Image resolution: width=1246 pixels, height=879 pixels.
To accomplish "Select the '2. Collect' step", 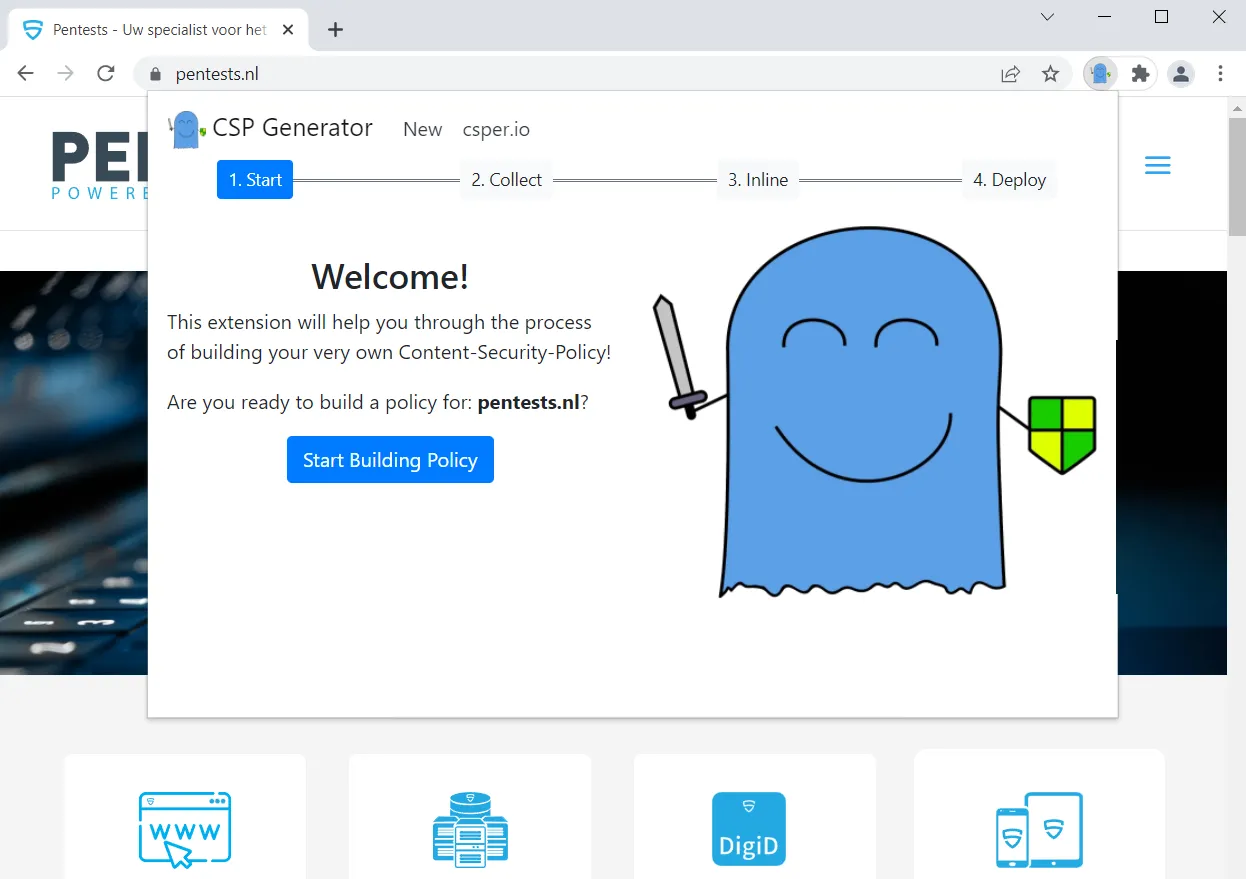I will click(x=506, y=180).
